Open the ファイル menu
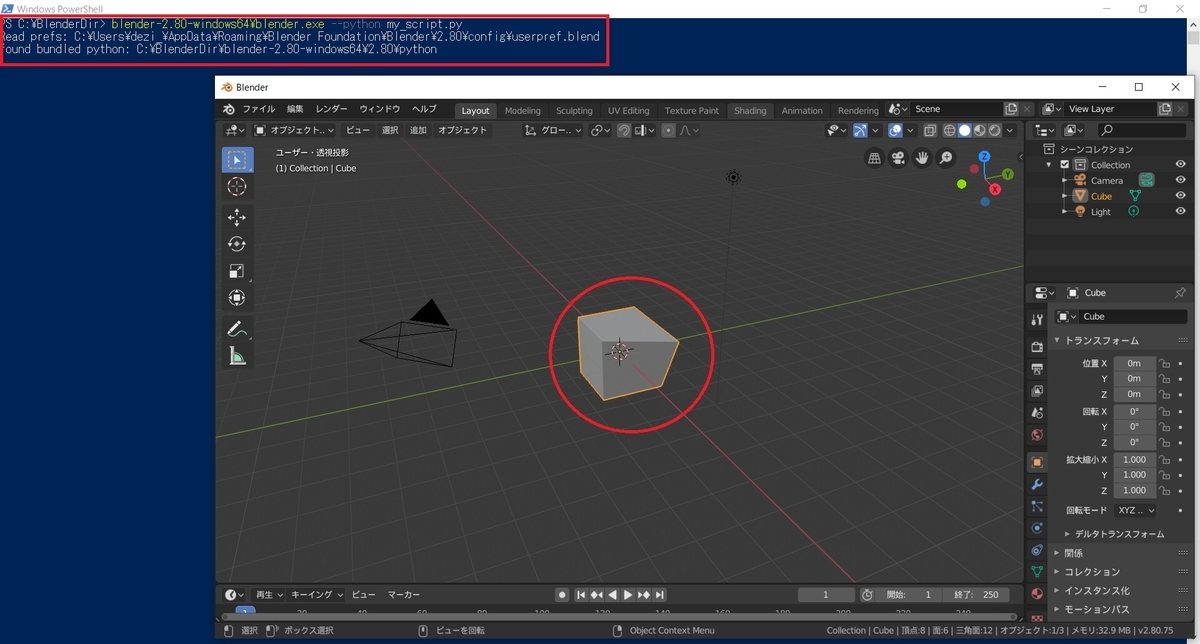Screen dimensions: 1200x644 pyautogui.click(x=258, y=109)
